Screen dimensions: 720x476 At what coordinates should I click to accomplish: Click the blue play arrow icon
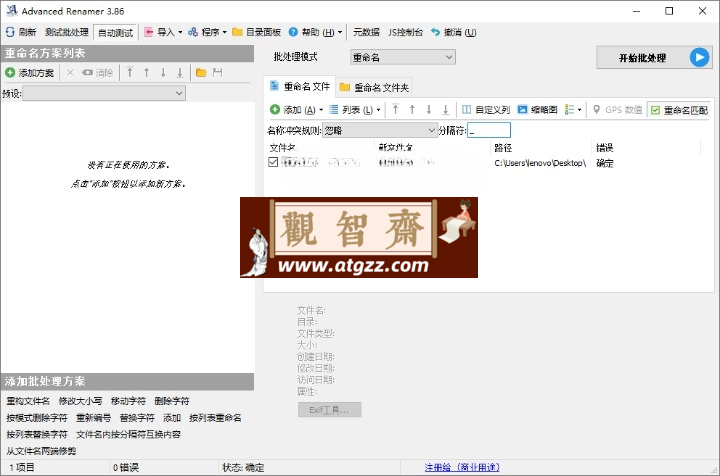point(699,57)
